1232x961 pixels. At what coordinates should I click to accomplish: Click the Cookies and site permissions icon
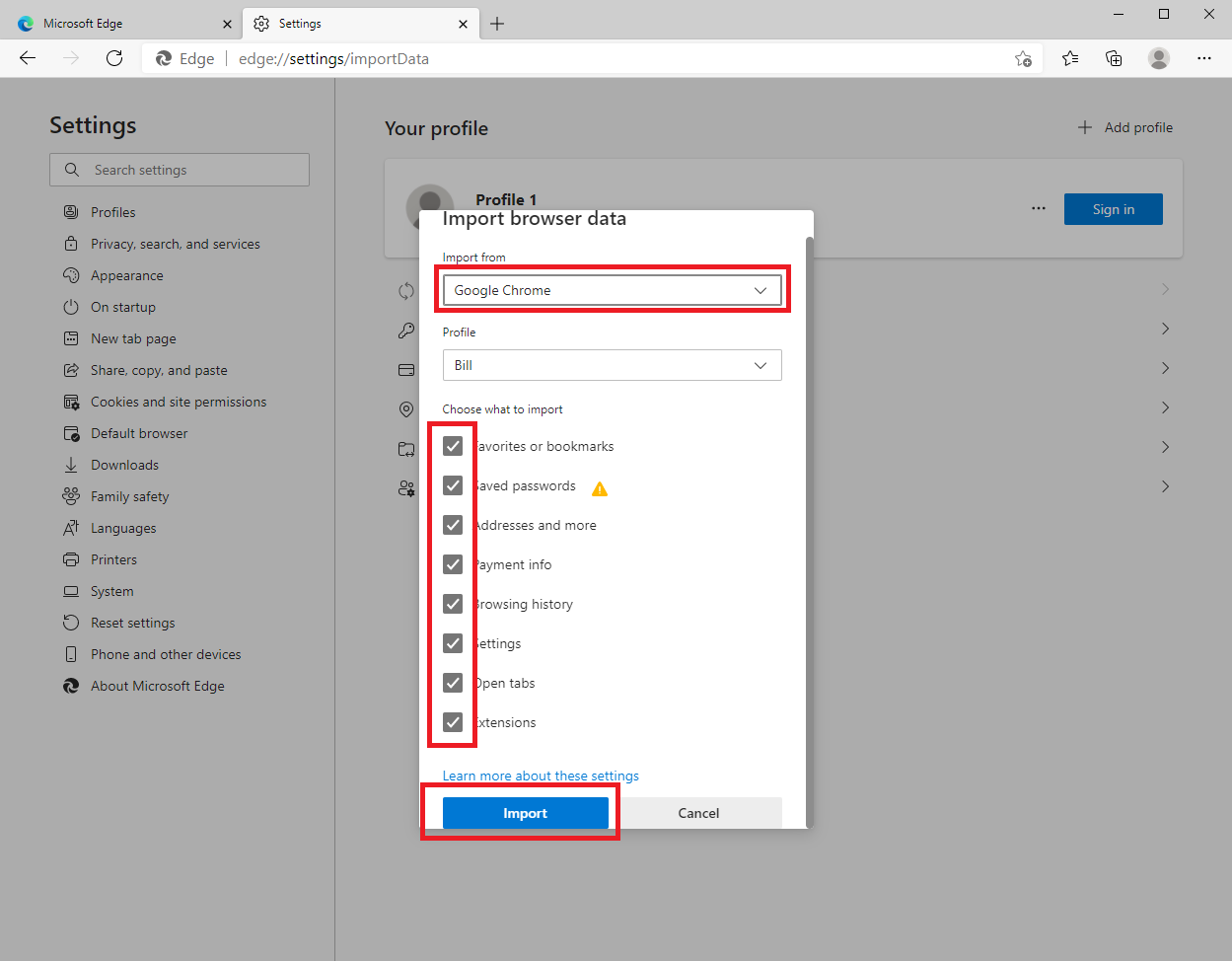(71, 402)
